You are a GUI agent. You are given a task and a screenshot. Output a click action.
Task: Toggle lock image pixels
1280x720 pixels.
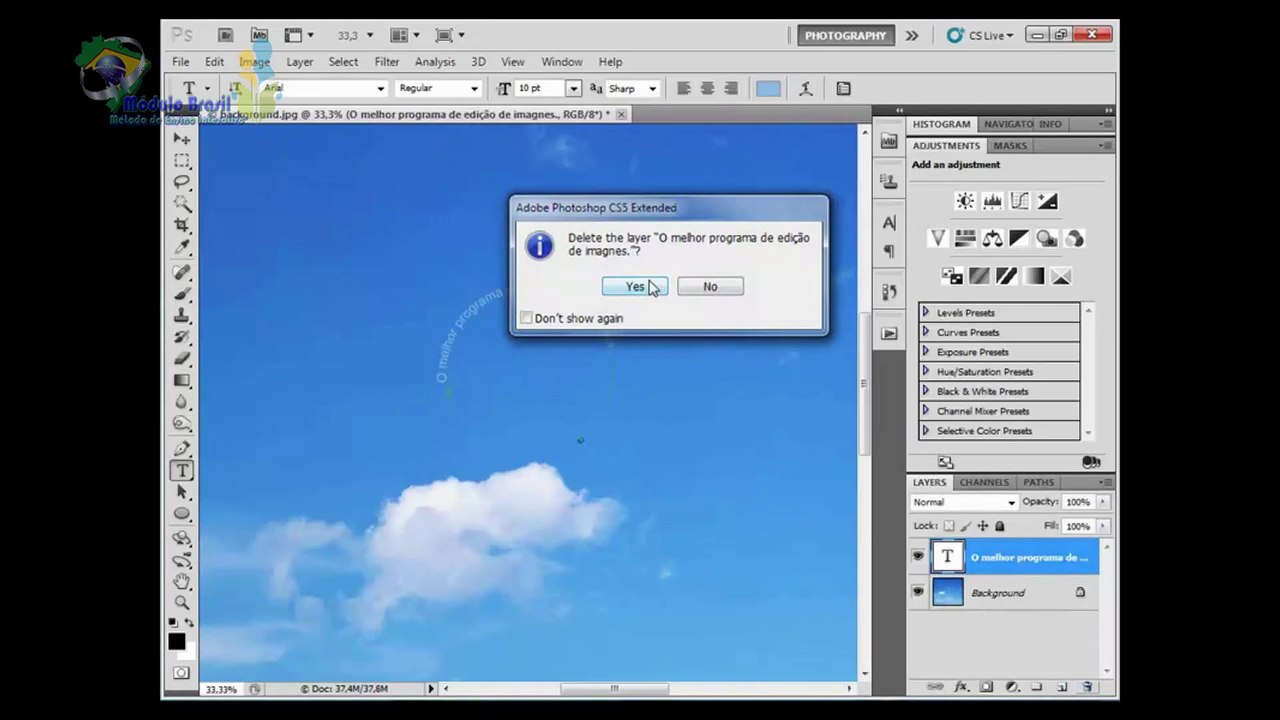966,526
